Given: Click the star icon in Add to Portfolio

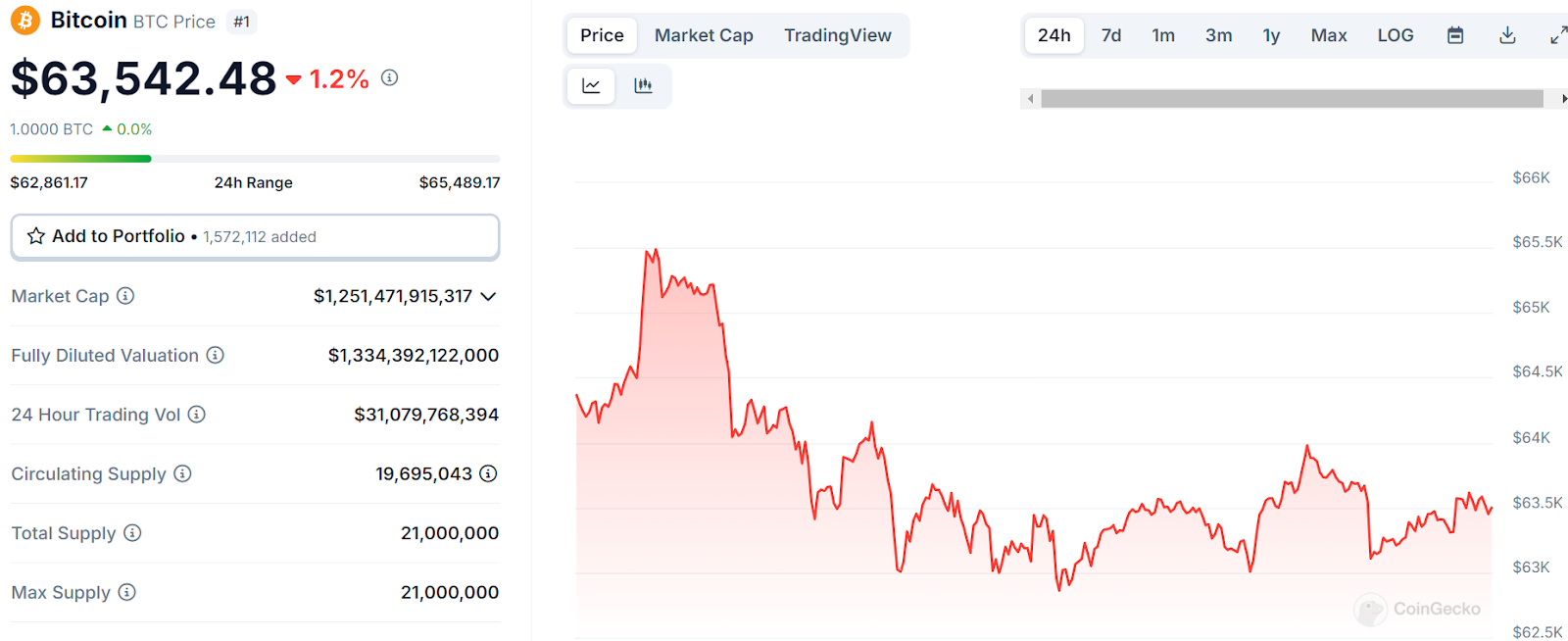Looking at the screenshot, I should pos(35,235).
